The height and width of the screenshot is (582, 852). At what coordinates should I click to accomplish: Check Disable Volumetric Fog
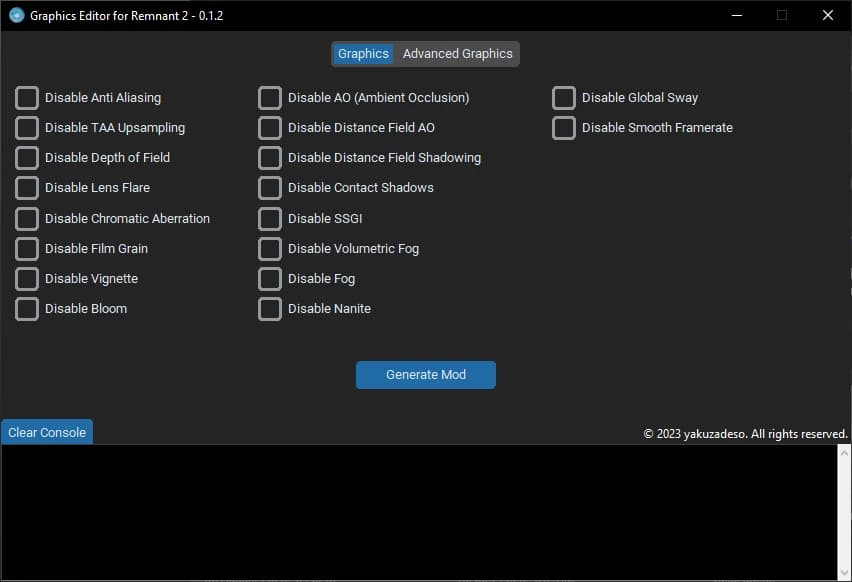270,248
